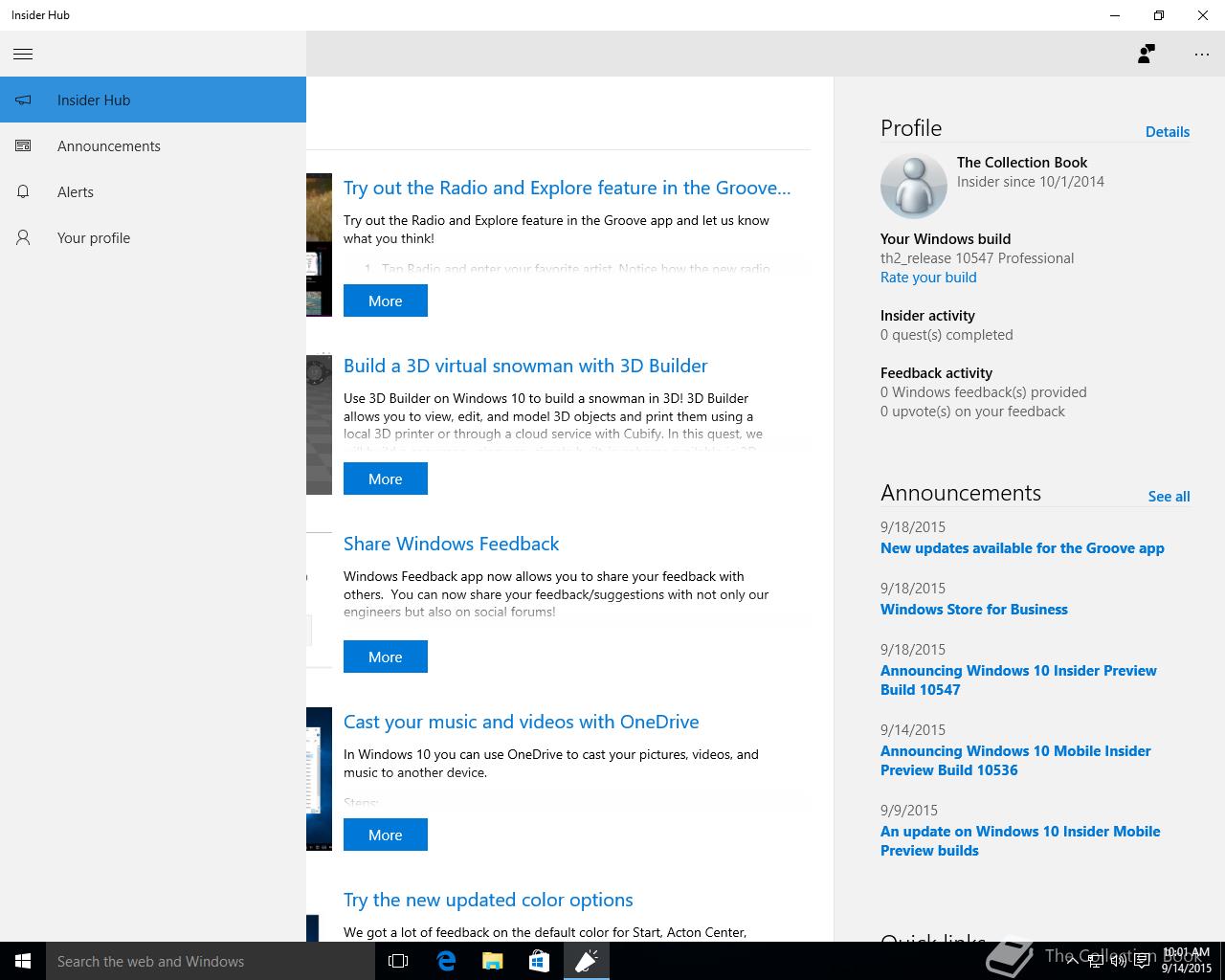This screenshot has height=980, width=1225.
Task: Select 'Insider since 10/1/2014' text
Action: click(x=1031, y=182)
